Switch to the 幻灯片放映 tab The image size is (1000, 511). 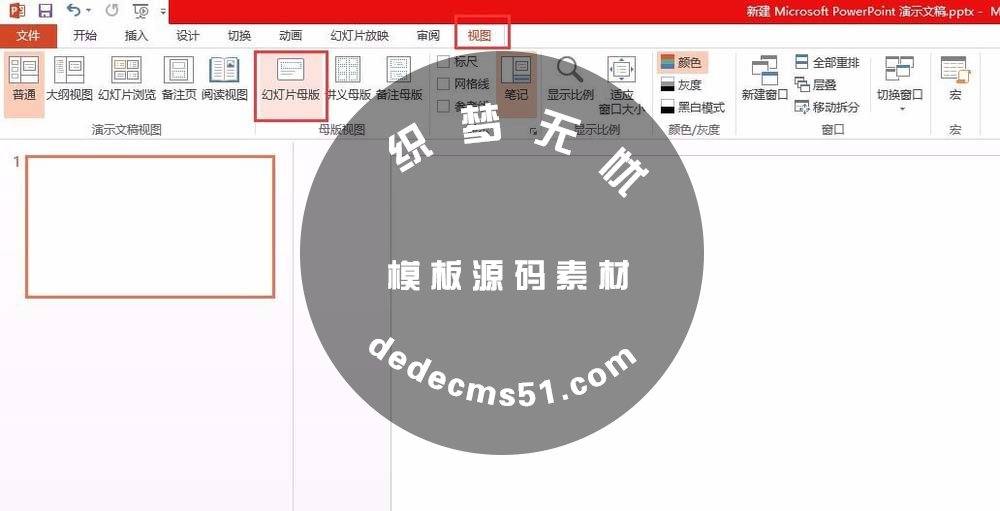pyautogui.click(x=360, y=36)
